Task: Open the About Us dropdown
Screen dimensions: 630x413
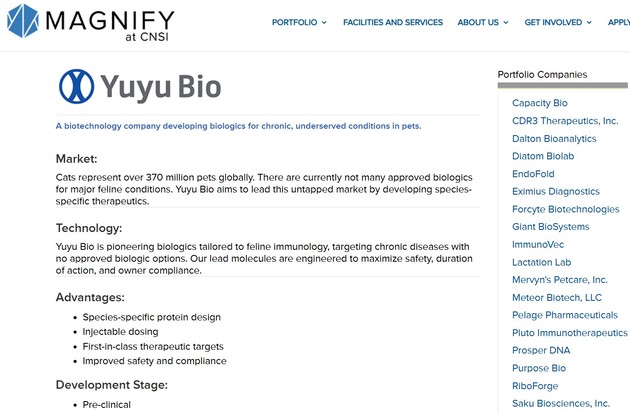Action: point(483,22)
